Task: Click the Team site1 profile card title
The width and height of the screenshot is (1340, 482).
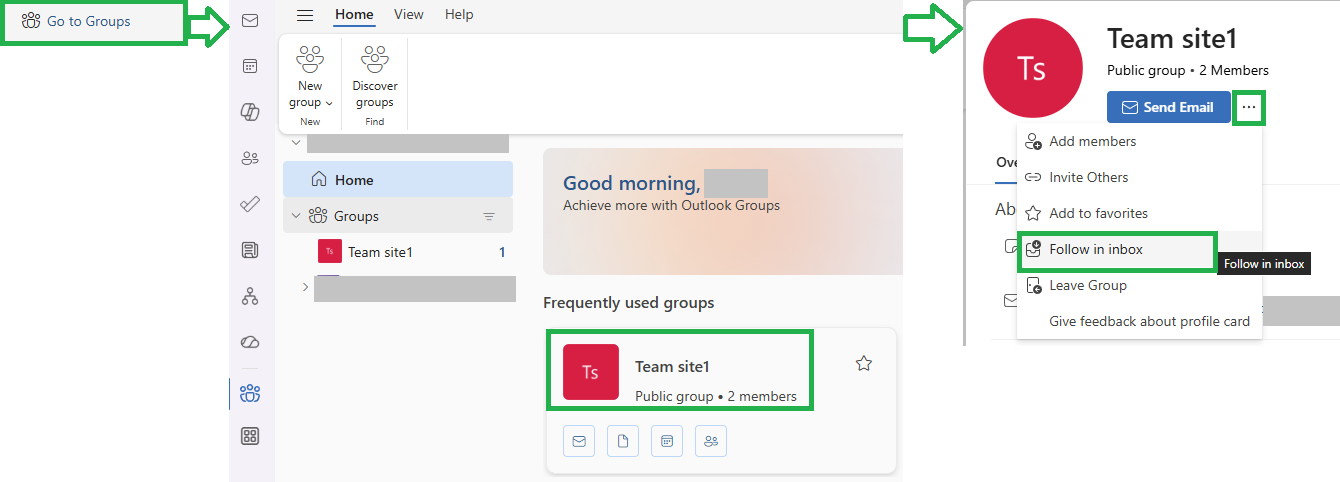Action: pos(1172,39)
